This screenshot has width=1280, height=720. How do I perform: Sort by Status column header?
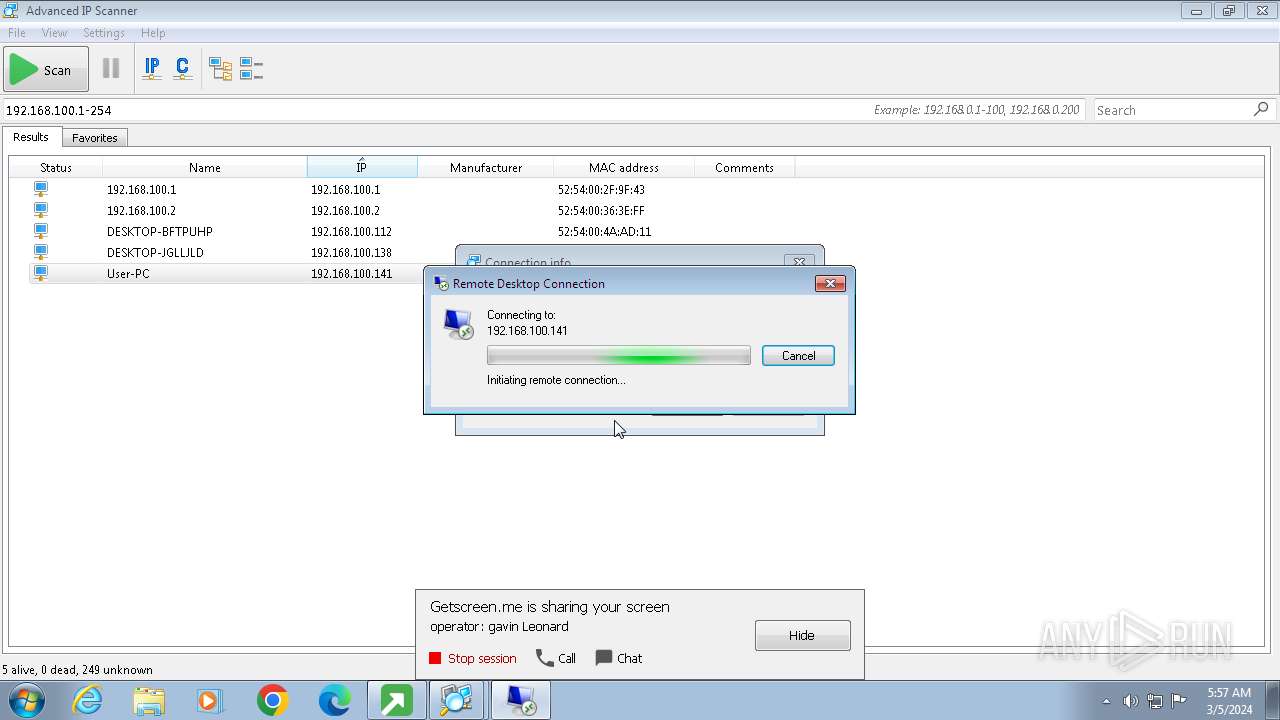[x=56, y=167]
